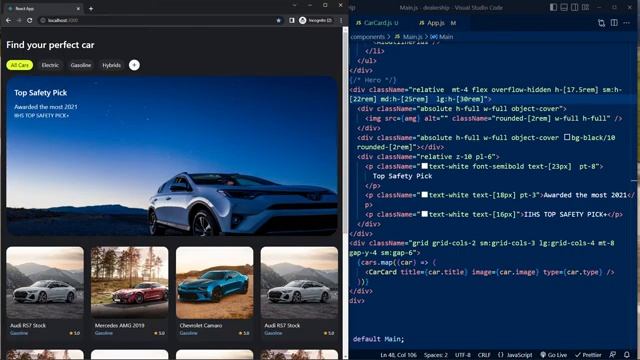This screenshot has height=360, width=640.
Task: Select the Hybrids filter
Action: pyautogui.click(x=111, y=65)
